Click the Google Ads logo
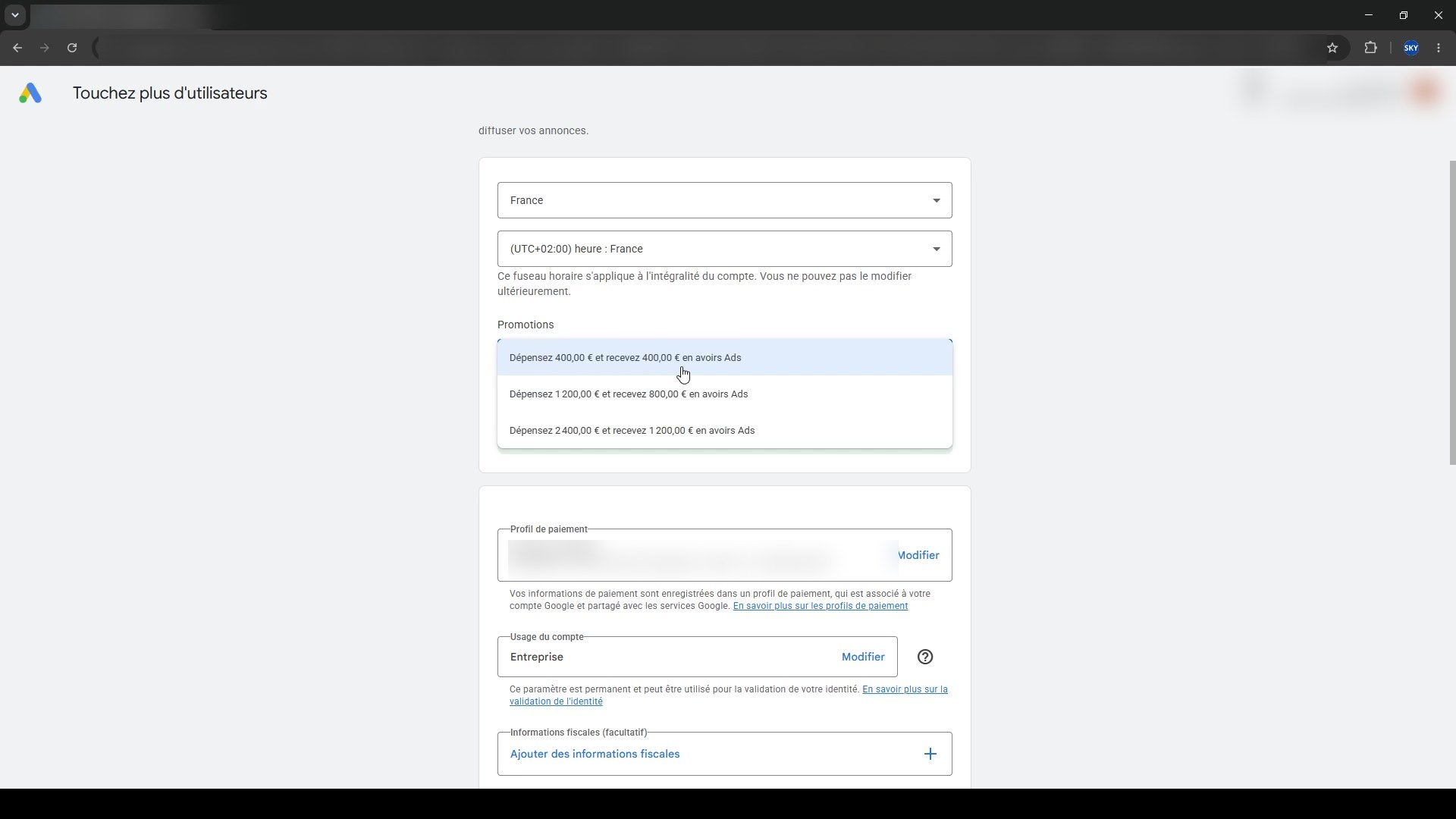This screenshot has height=819, width=1456. (x=30, y=93)
